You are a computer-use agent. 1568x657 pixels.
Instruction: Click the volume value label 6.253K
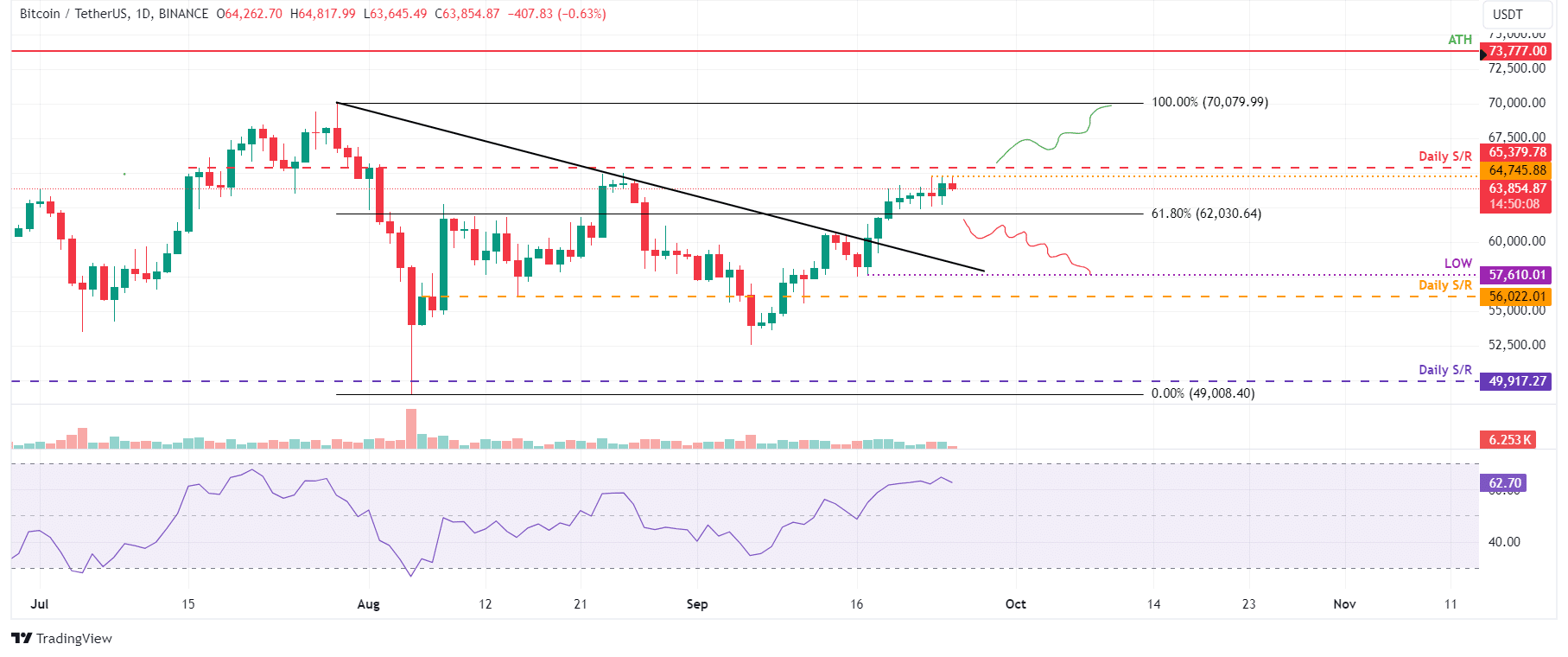pos(1509,440)
